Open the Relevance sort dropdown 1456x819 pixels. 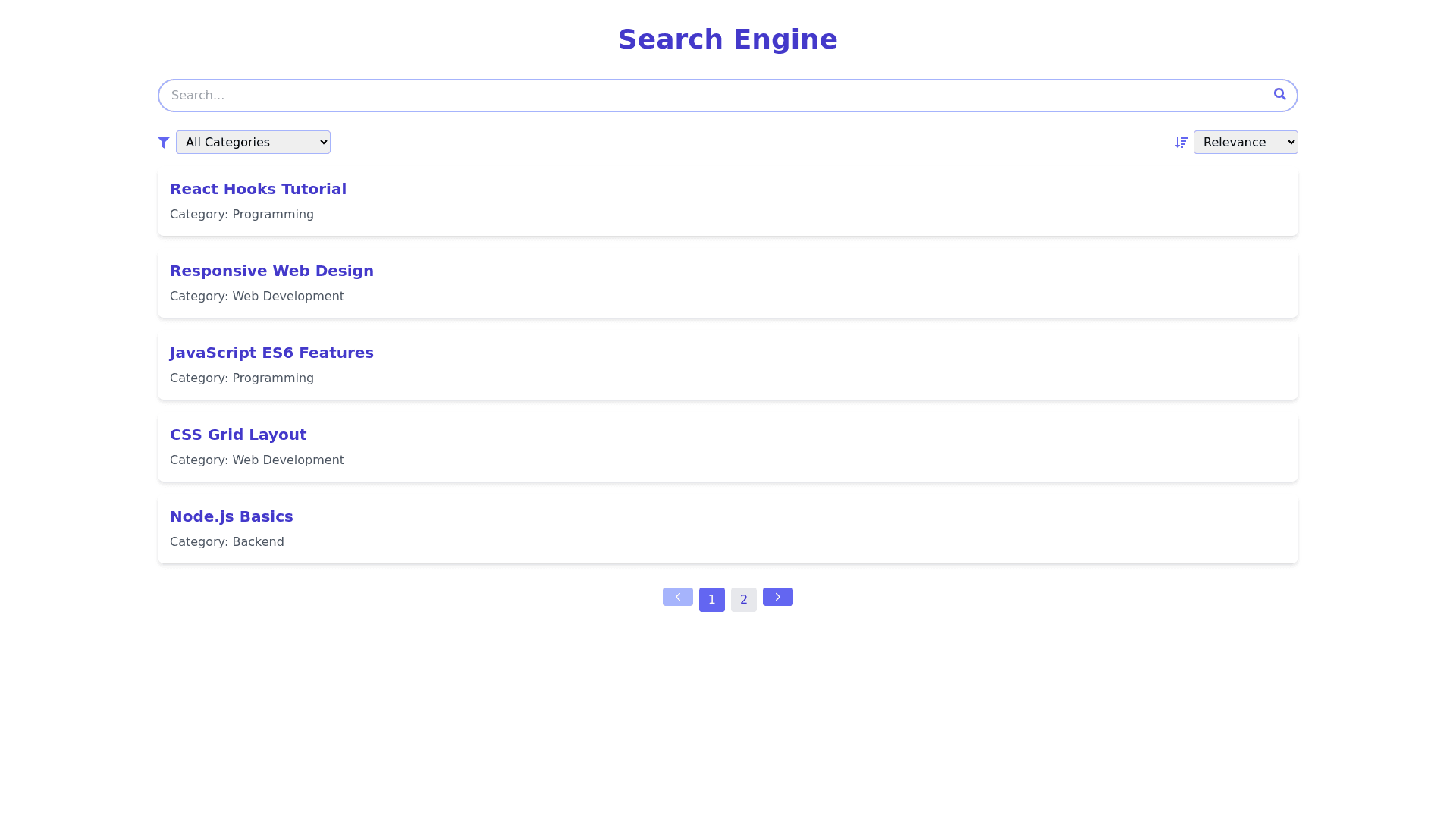click(1245, 142)
